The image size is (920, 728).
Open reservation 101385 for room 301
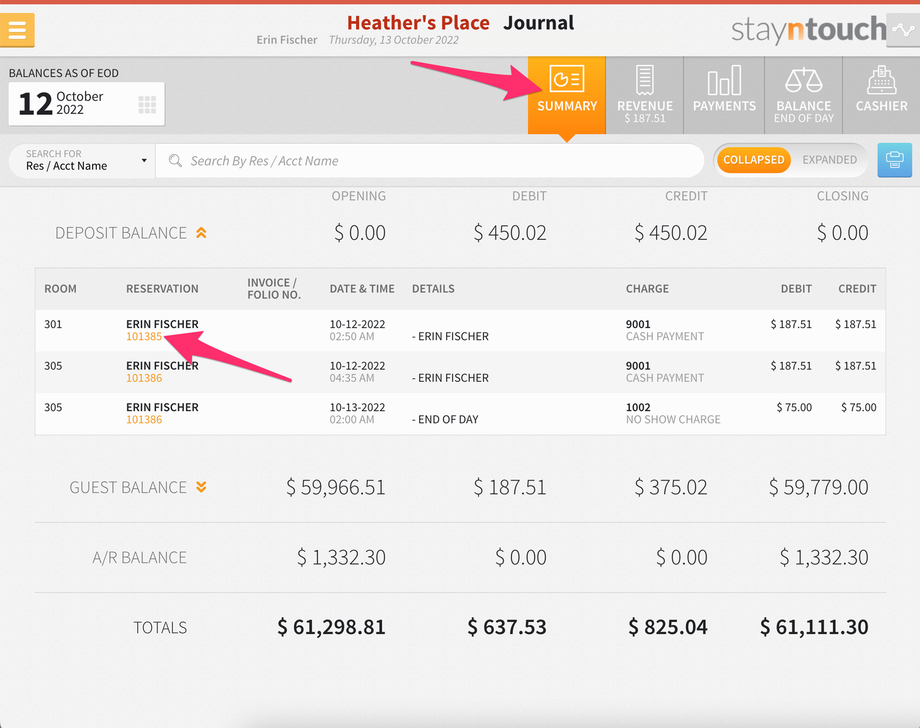point(144,336)
